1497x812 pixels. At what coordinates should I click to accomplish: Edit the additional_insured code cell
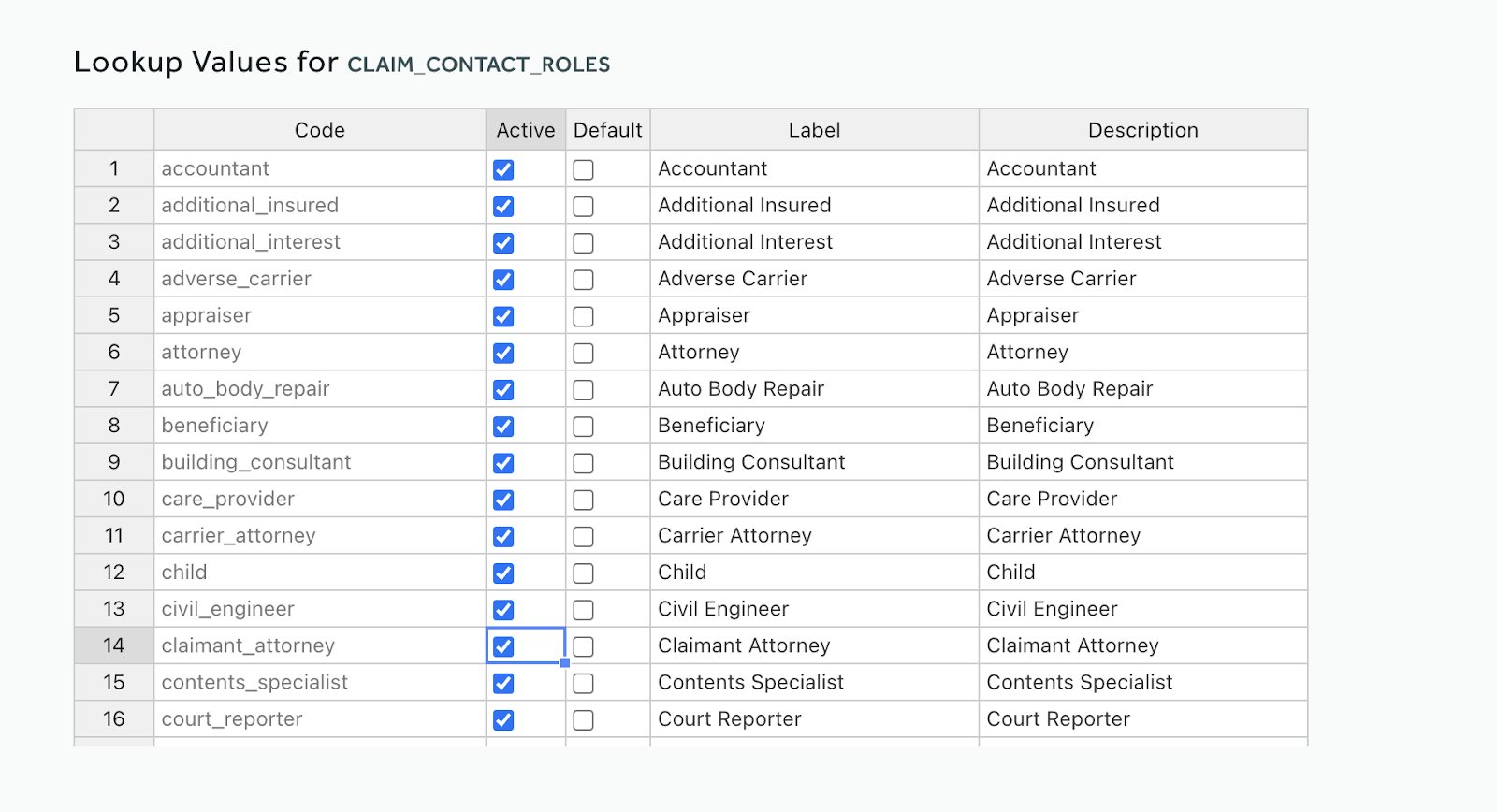click(x=320, y=205)
